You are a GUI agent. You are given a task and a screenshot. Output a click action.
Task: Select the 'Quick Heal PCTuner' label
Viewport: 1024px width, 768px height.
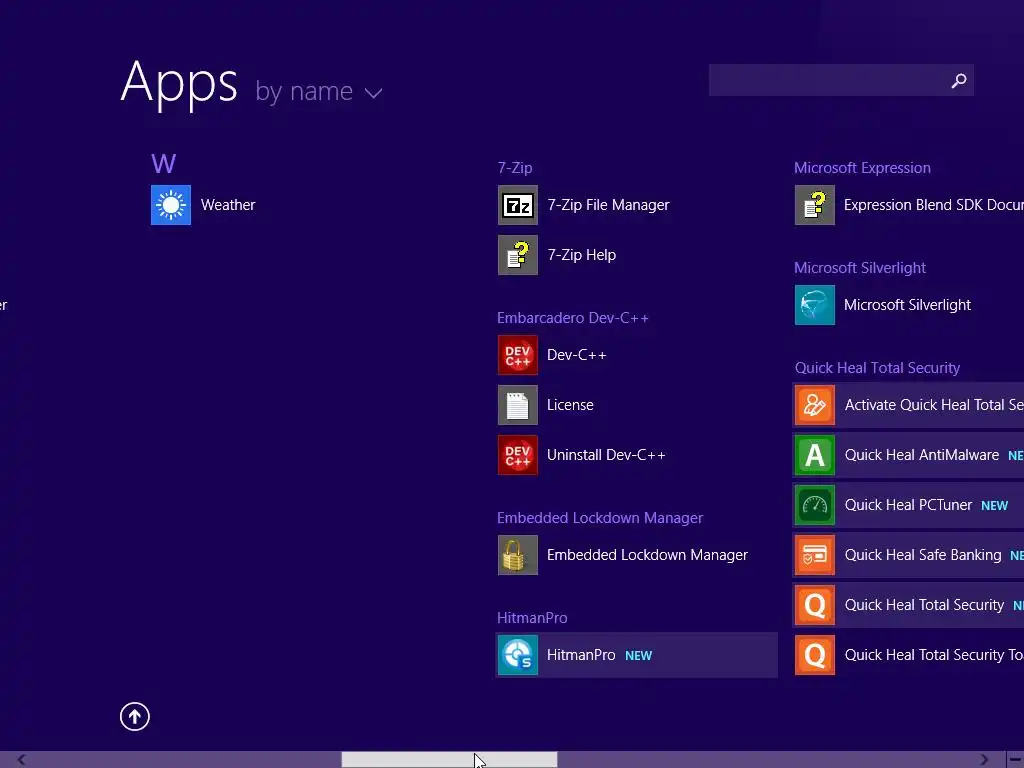tap(908, 505)
